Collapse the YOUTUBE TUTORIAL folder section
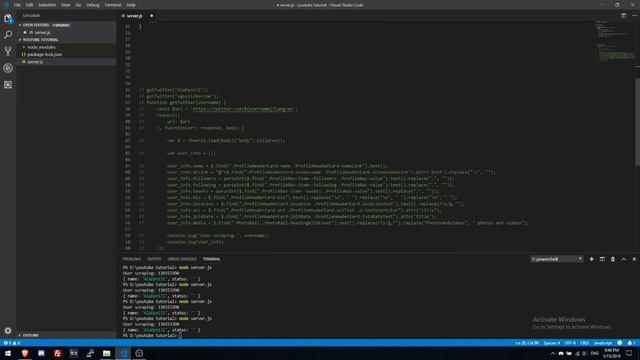This screenshot has height=360, width=640. click(x=40, y=40)
